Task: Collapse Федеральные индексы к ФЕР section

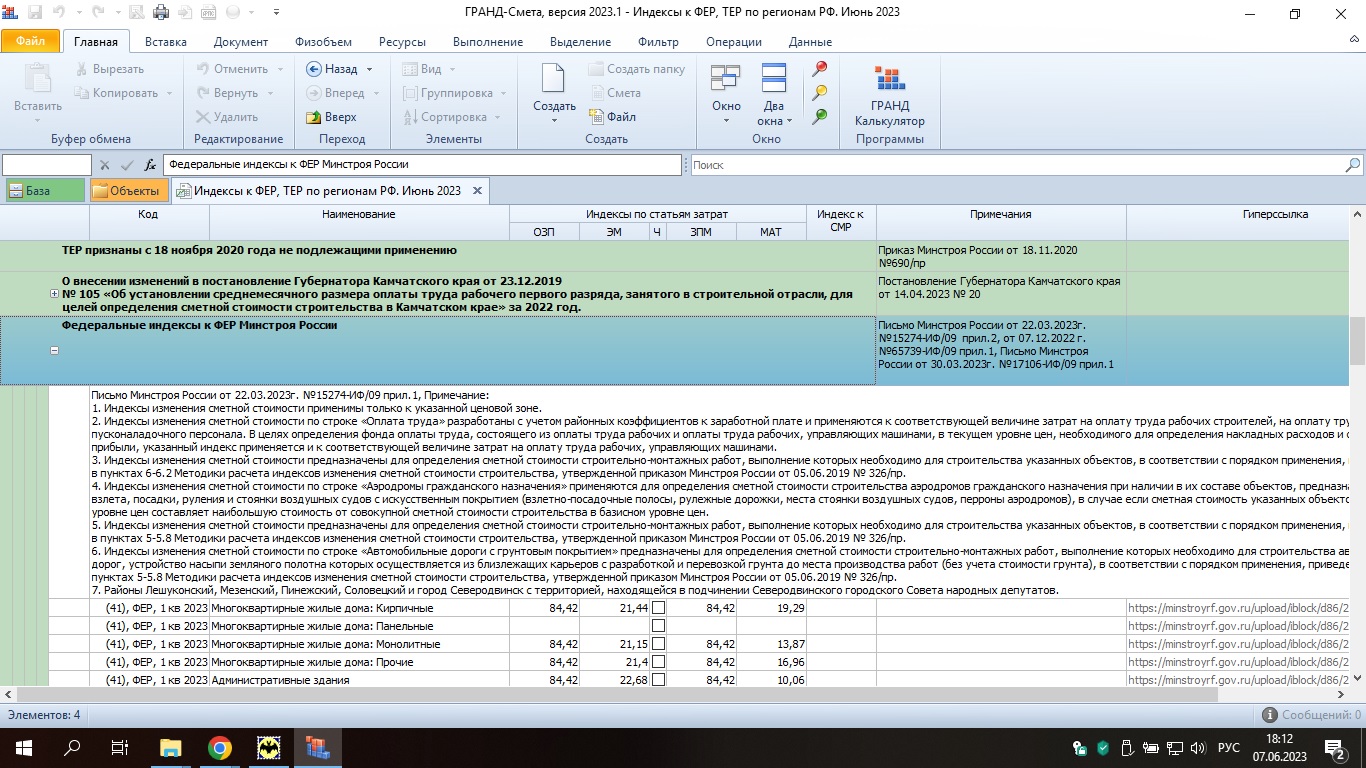Action: [x=54, y=350]
